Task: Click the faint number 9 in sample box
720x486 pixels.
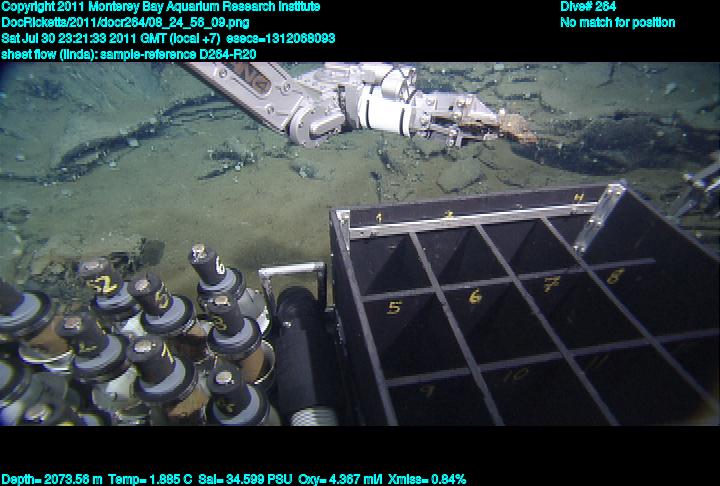Action: [428, 391]
